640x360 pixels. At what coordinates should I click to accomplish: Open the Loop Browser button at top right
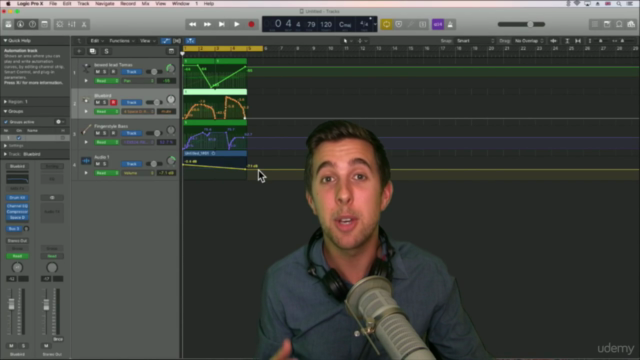click(x=619, y=24)
